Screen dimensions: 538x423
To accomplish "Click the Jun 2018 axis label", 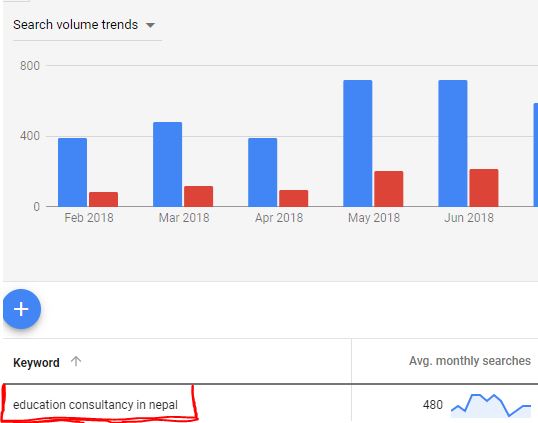I will tap(469, 218).
